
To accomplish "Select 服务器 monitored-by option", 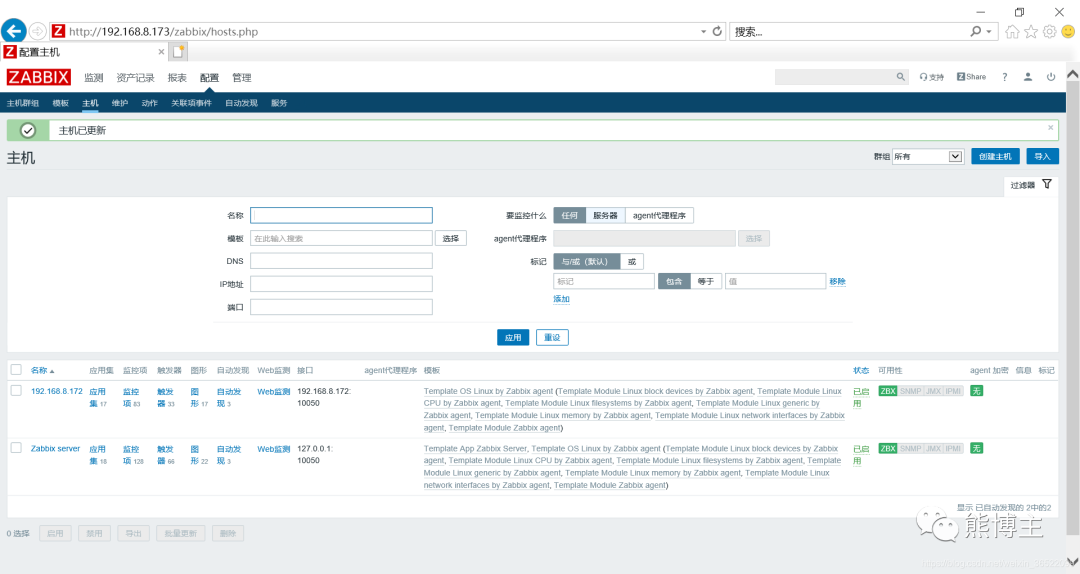I will click(605, 216).
